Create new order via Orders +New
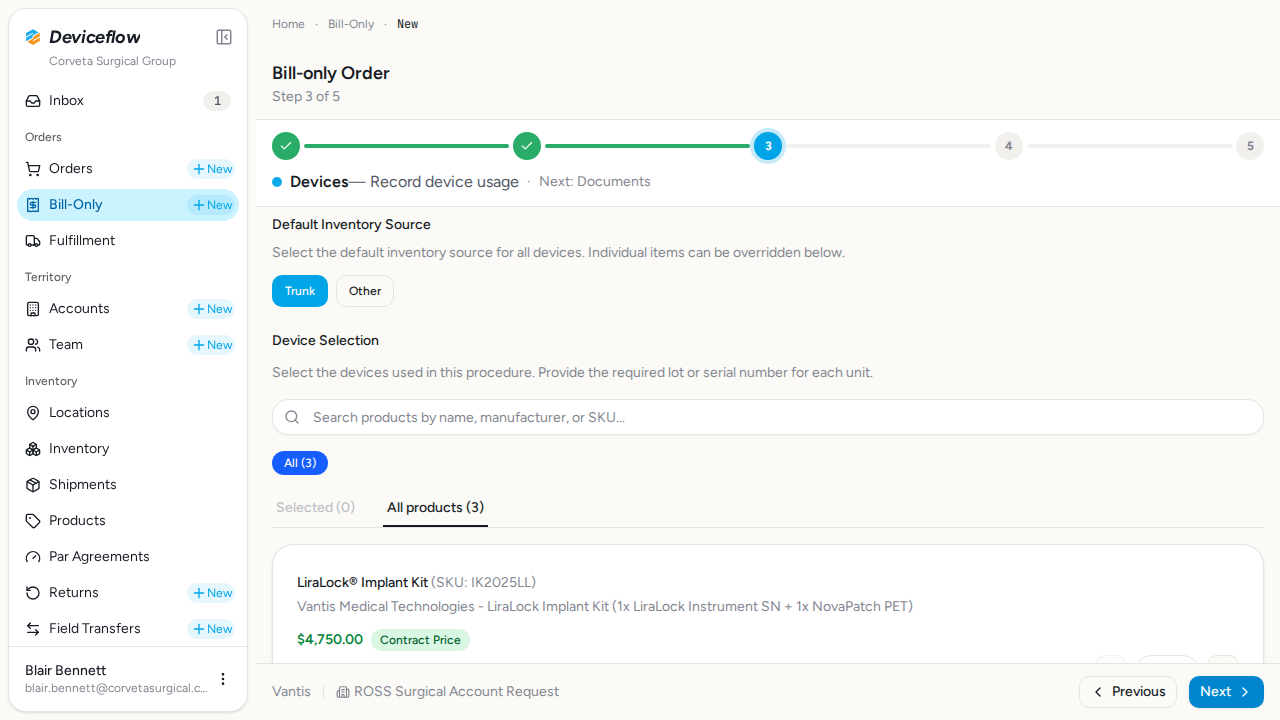 pos(212,169)
